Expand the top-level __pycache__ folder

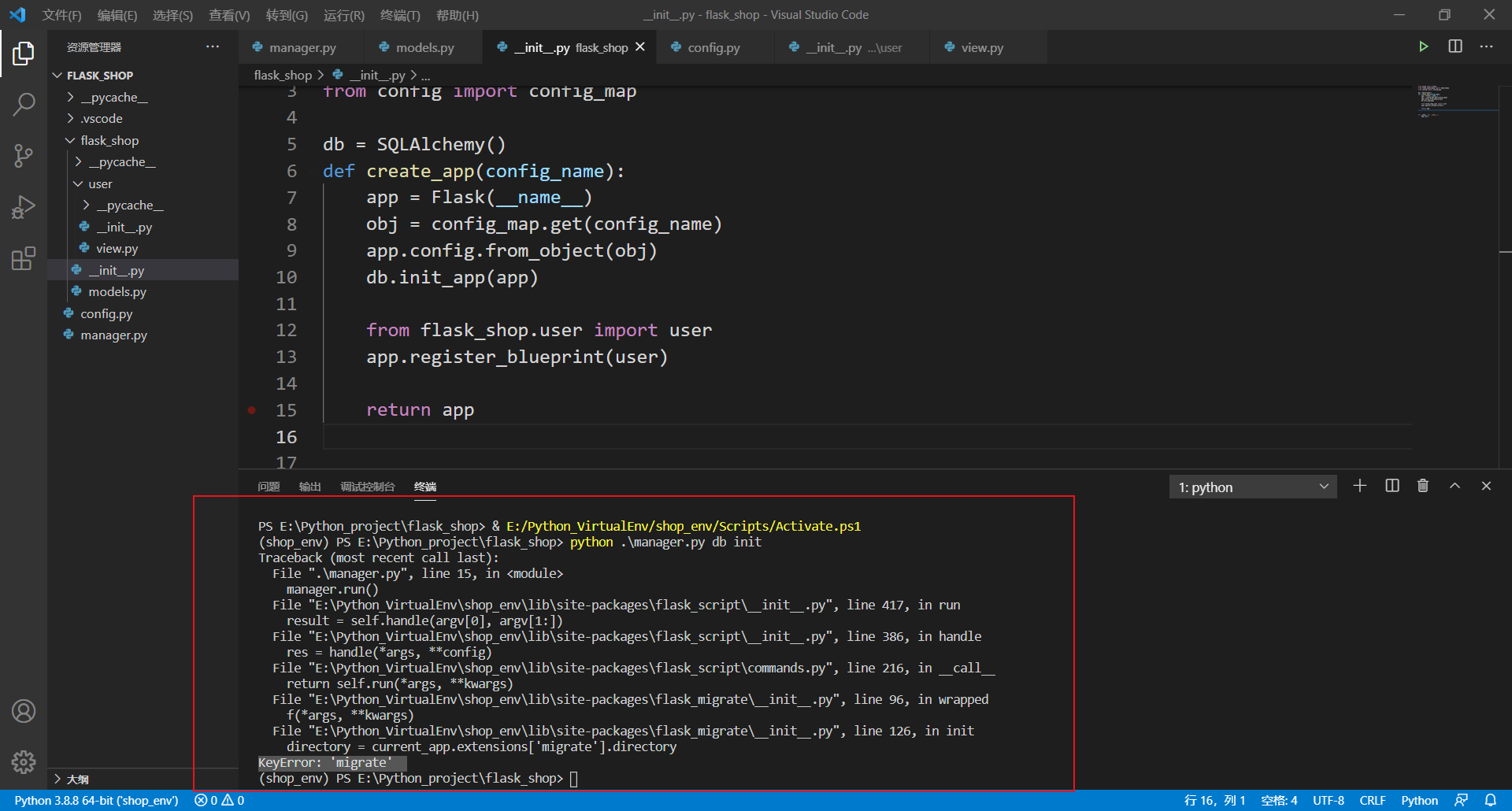[x=70, y=97]
